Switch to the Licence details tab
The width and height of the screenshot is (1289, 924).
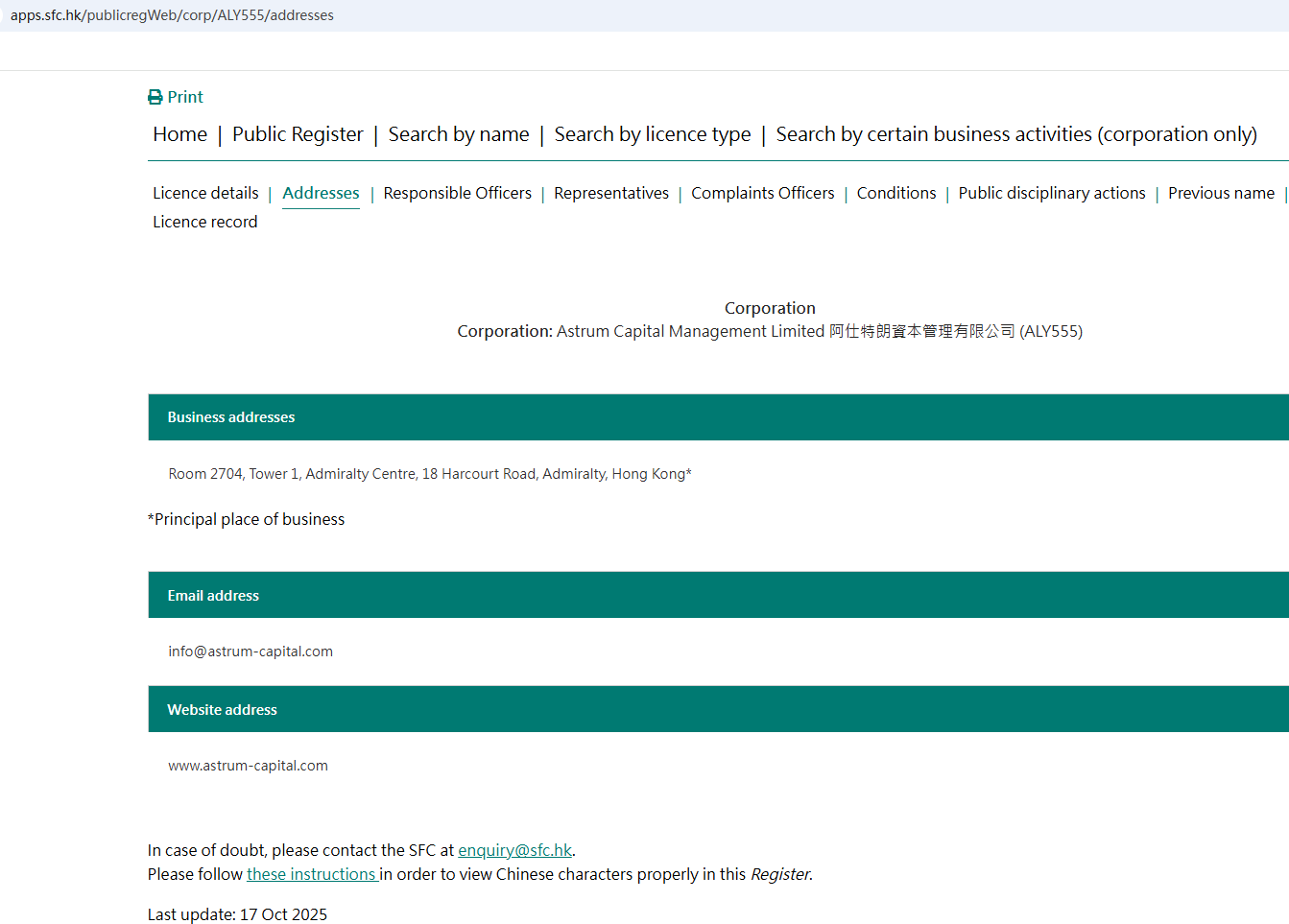click(x=205, y=193)
